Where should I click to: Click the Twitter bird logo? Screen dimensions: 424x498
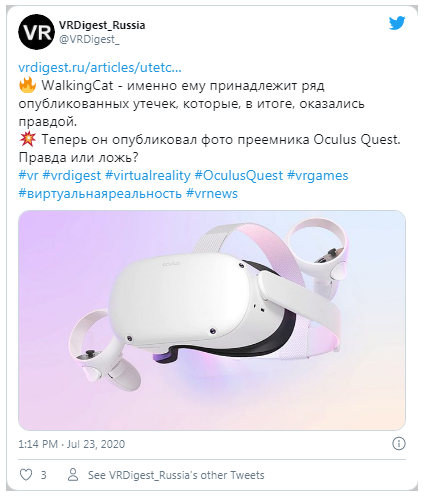[x=397, y=23]
